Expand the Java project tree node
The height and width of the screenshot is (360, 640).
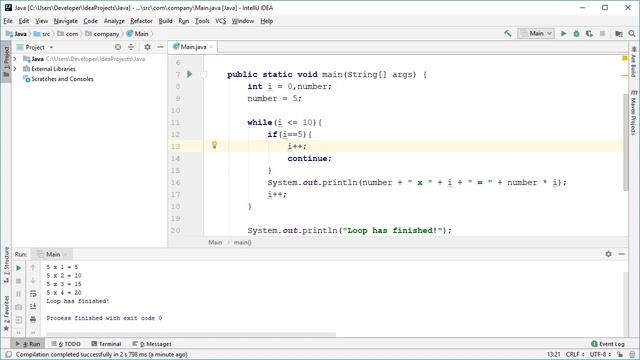15,59
